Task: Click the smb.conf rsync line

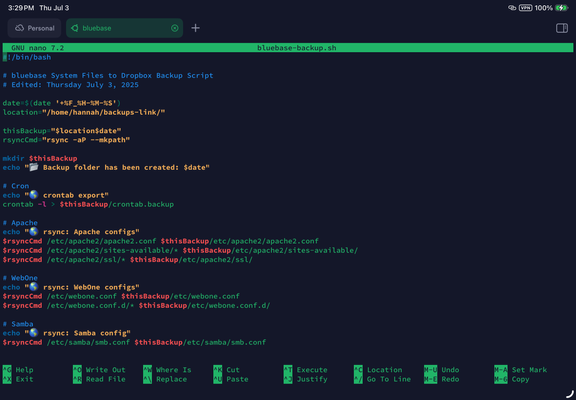Action: (134, 342)
